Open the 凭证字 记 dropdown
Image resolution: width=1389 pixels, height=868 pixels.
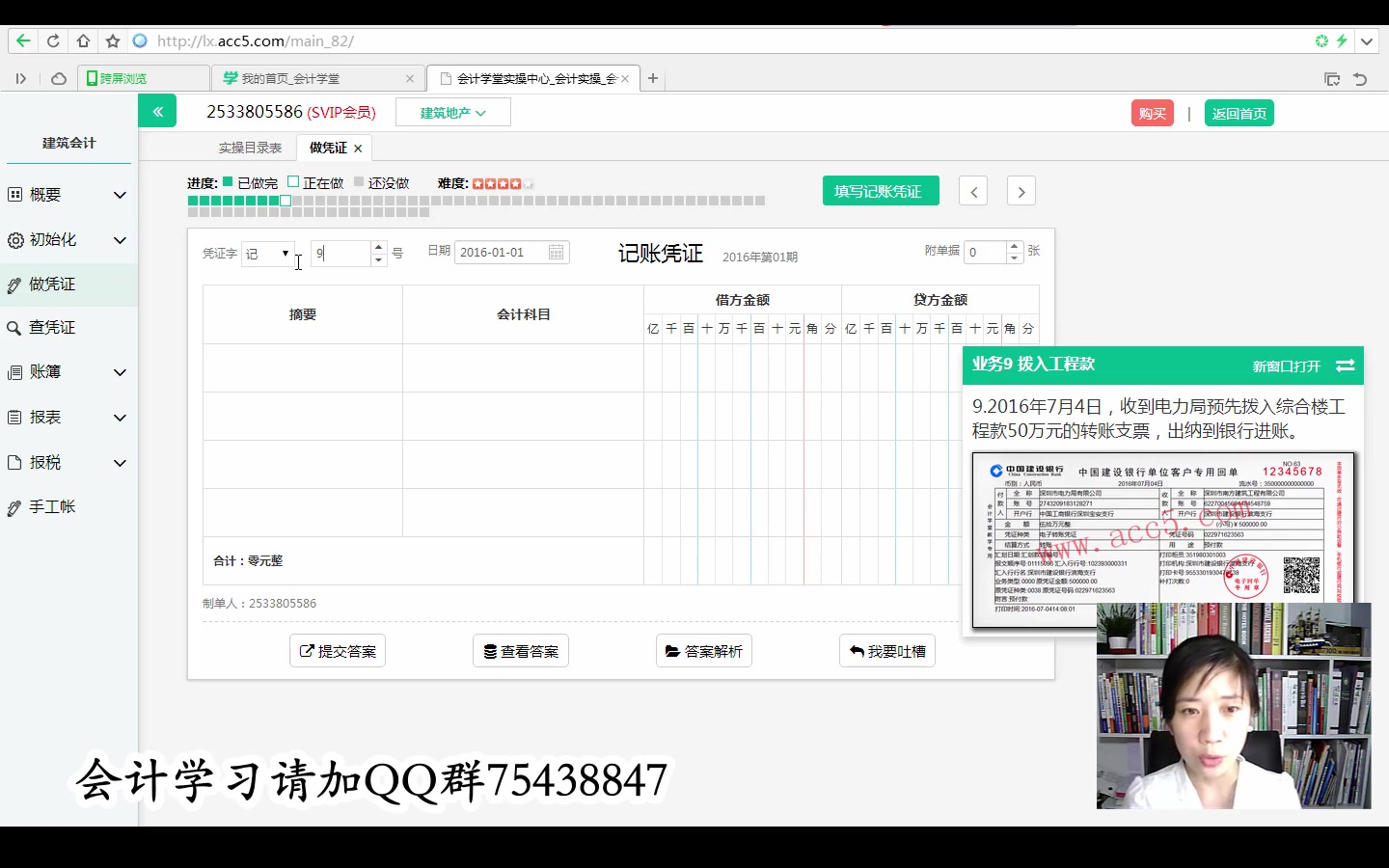(x=267, y=254)
